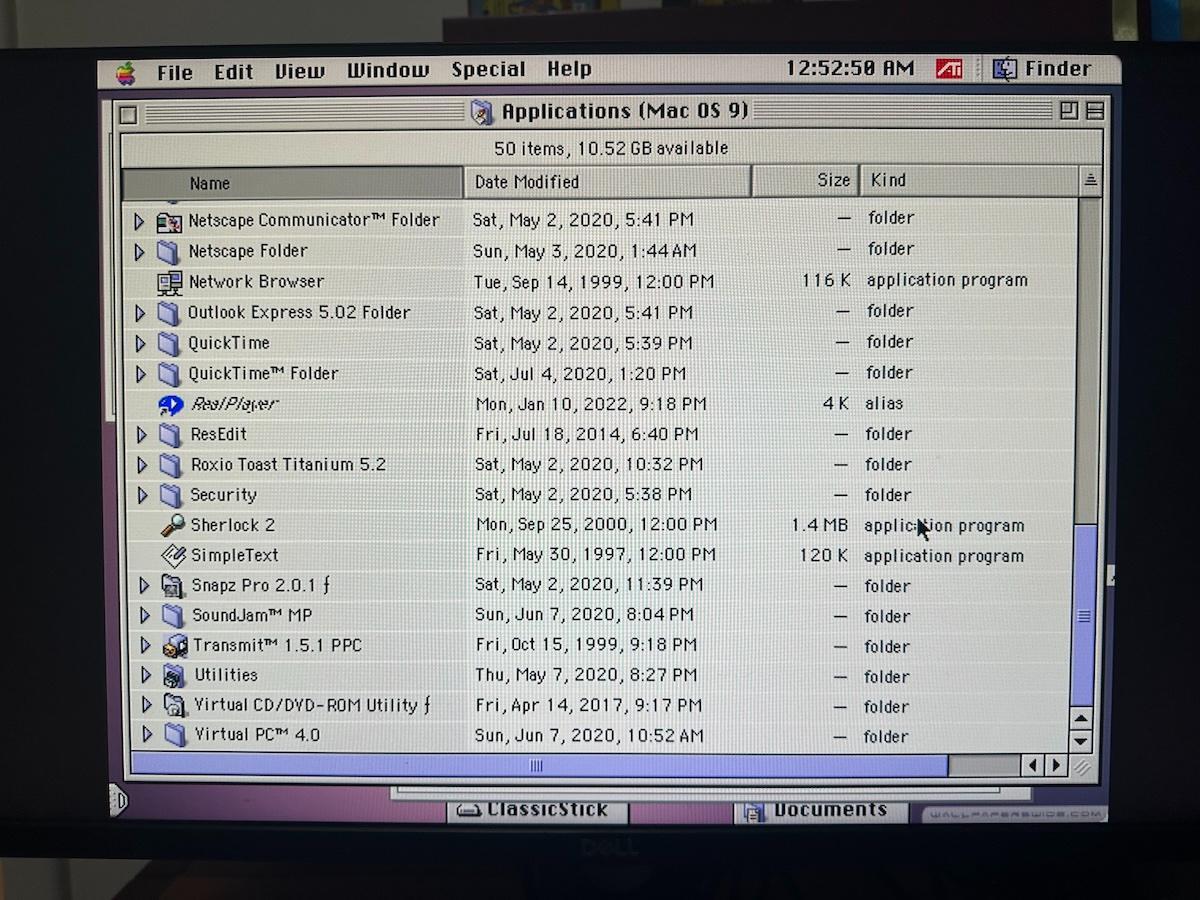The image size is (1200, 900).
Task: Select the Virtual CD/DVD-ROM Utility folder icon
Action: click(176, 707)
